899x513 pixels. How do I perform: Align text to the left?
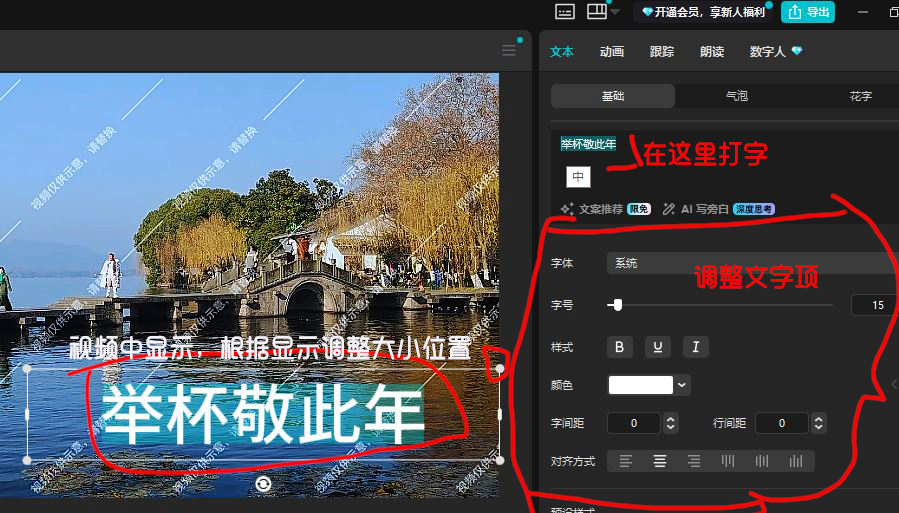pyautogui.click(x=626, y=461)
